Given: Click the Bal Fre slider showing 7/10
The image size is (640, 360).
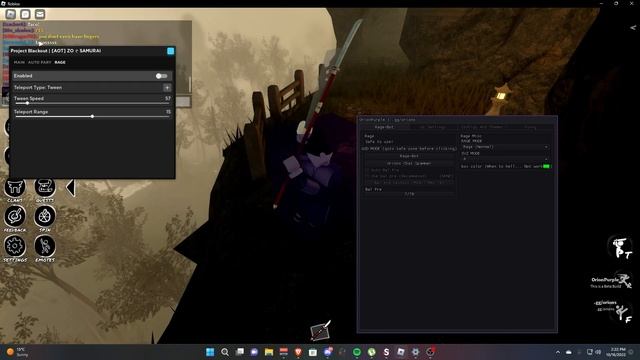Looking at the screenshot, I should [x=409, y=194].
